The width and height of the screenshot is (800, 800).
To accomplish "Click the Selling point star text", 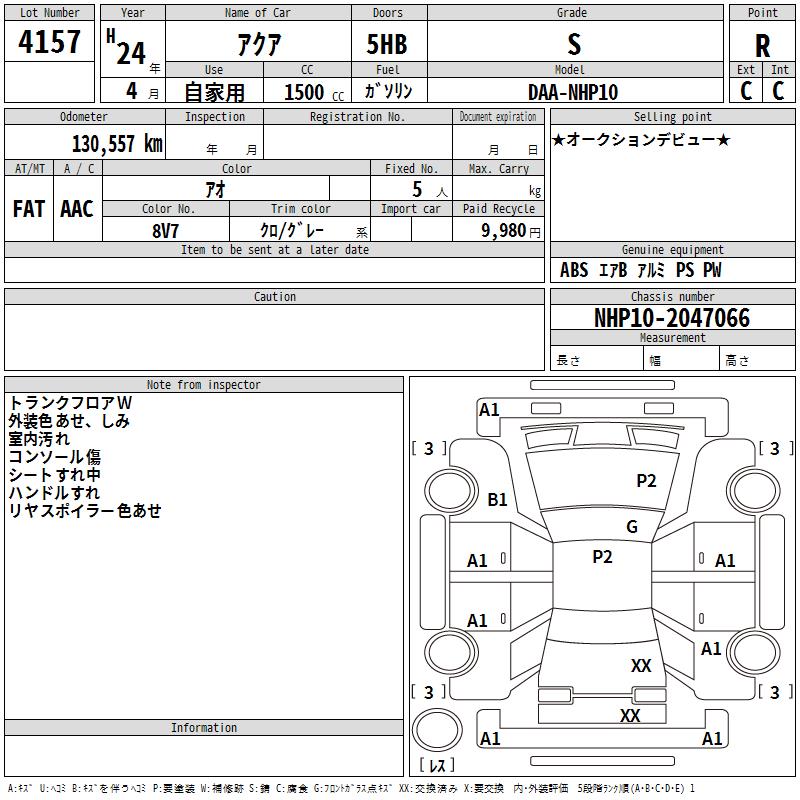I will coord(641,140).
